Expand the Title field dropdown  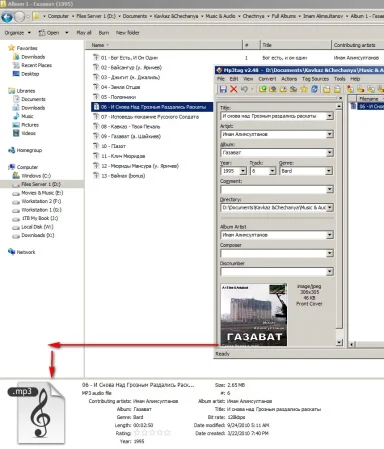(329, 116)
